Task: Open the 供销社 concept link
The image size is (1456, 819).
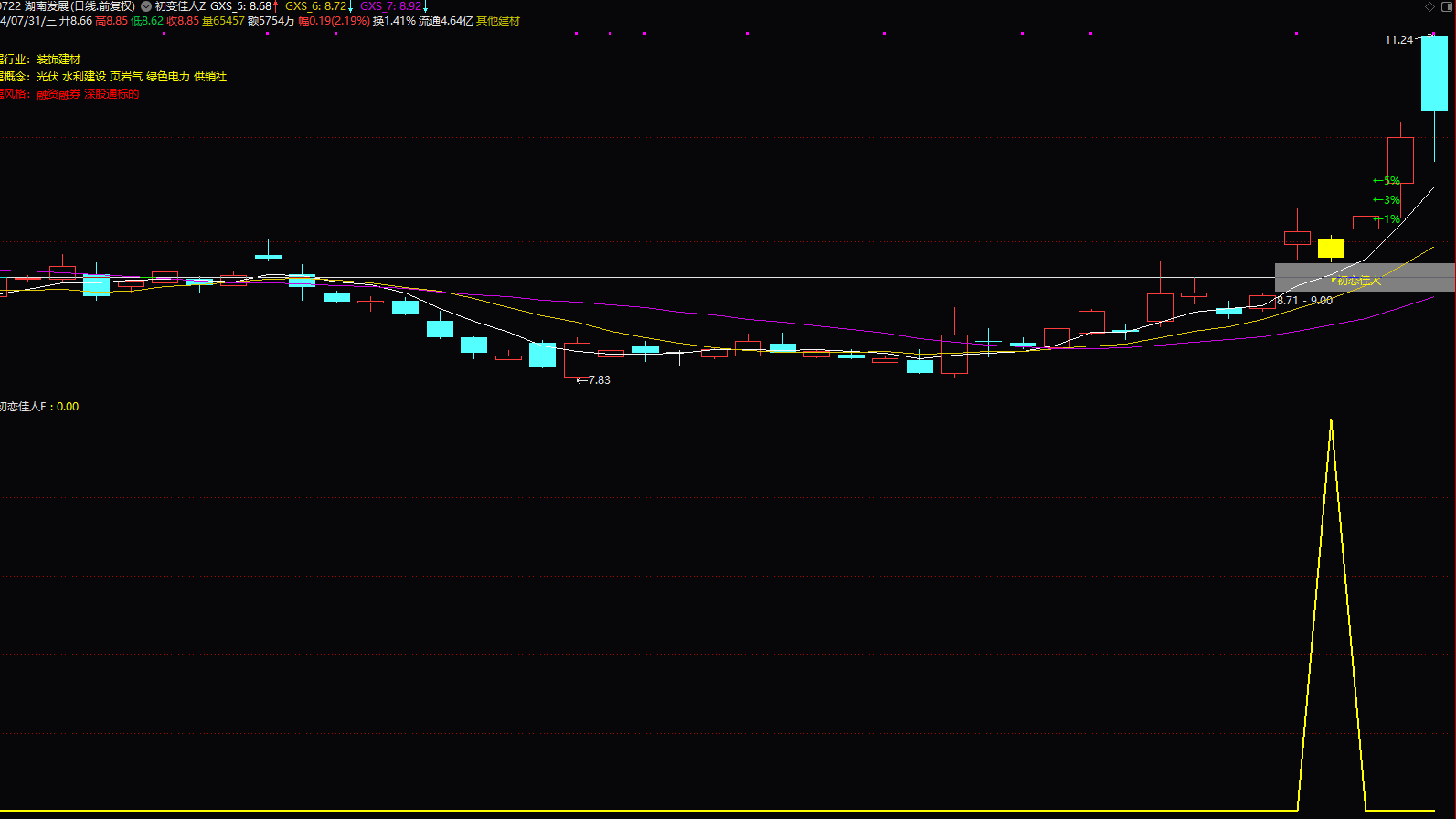Action: [x=210, y=77]
